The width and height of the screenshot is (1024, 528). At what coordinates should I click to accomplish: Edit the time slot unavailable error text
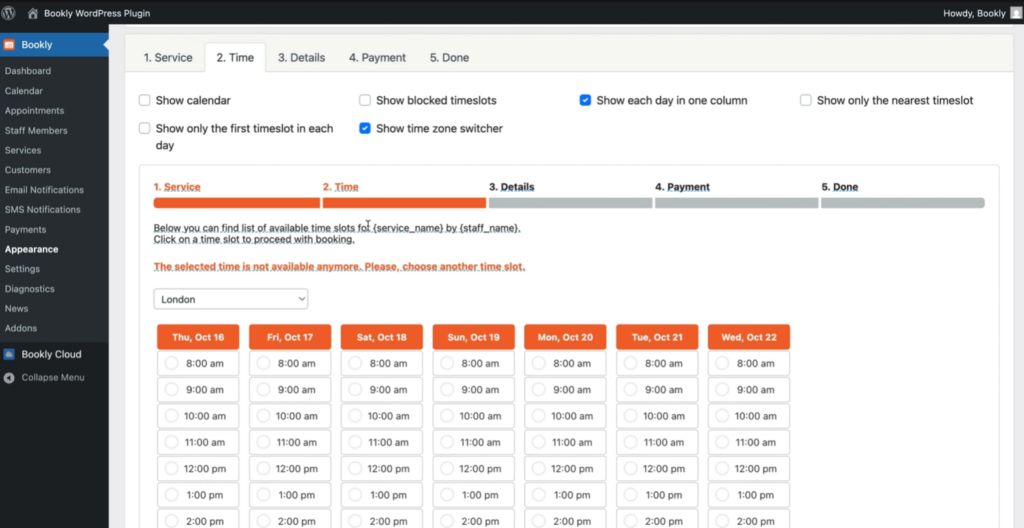[x=340, y=267]
